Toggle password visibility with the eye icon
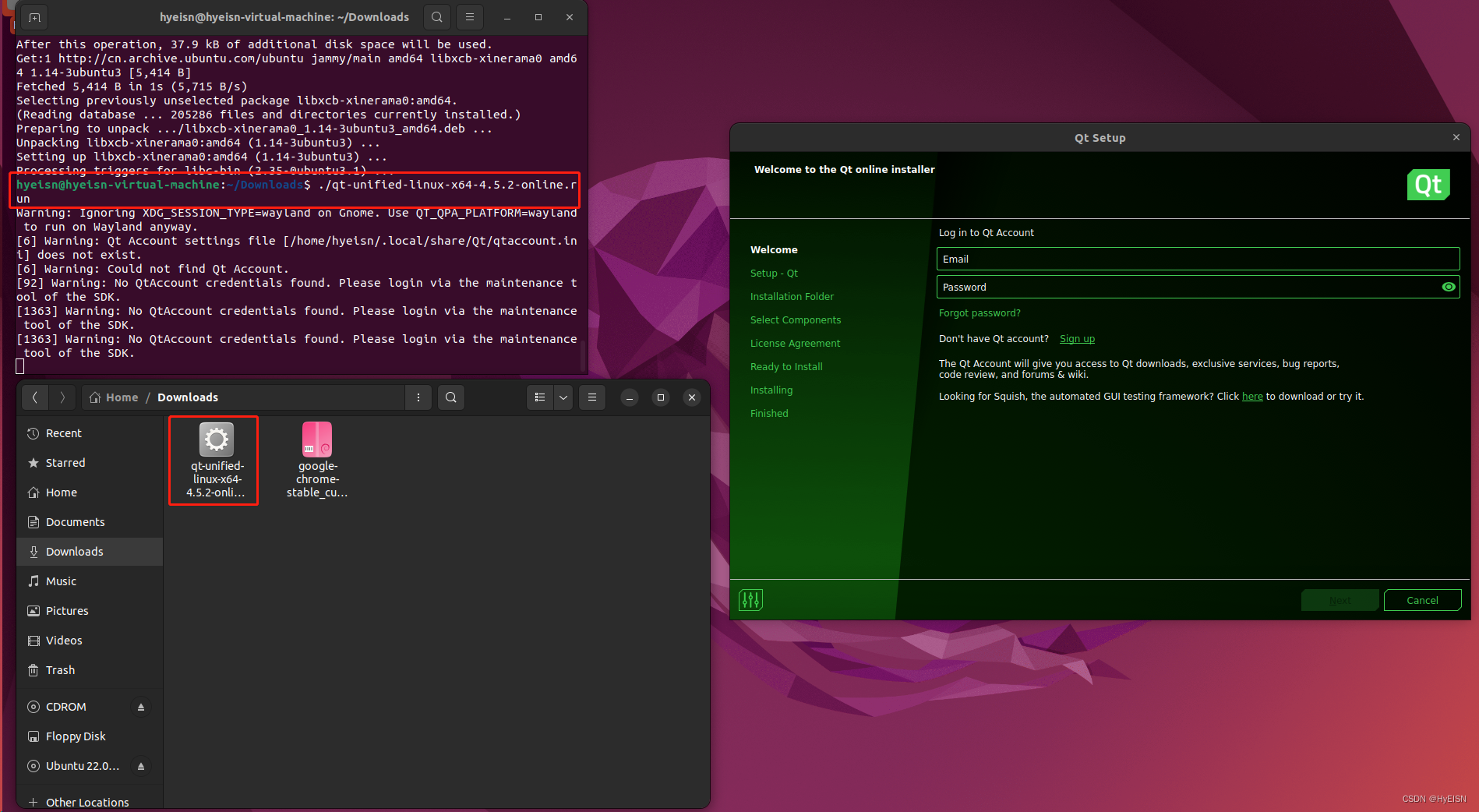This screenshot has width=1479, height=812. pyautogui.click(x=1448, y=287)
